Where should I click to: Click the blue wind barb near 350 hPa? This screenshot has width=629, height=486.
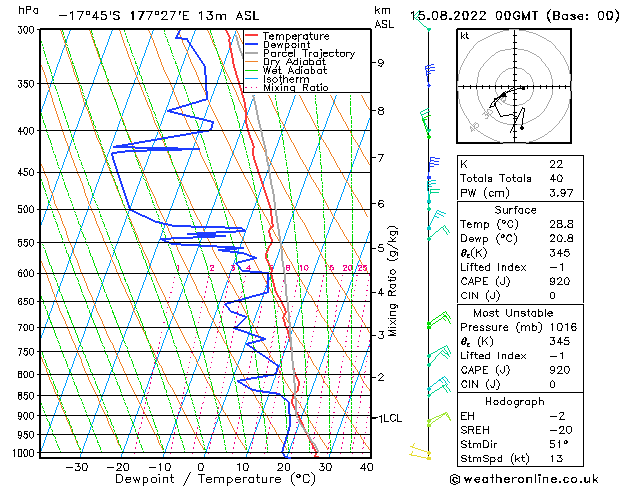[x=429, y=75]
